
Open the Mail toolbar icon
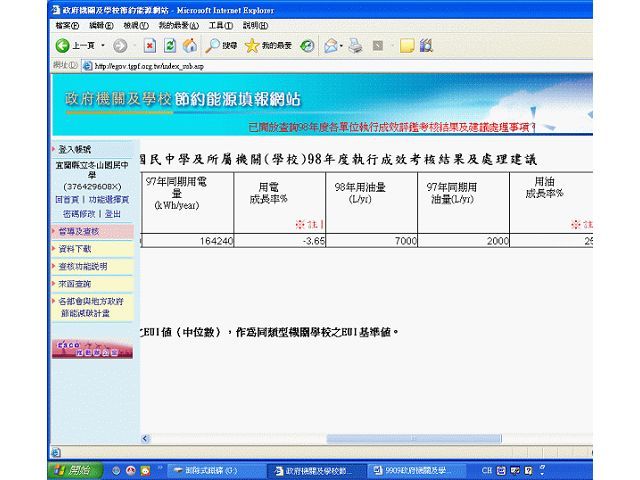pyautogui.click(x=330, y=46)
